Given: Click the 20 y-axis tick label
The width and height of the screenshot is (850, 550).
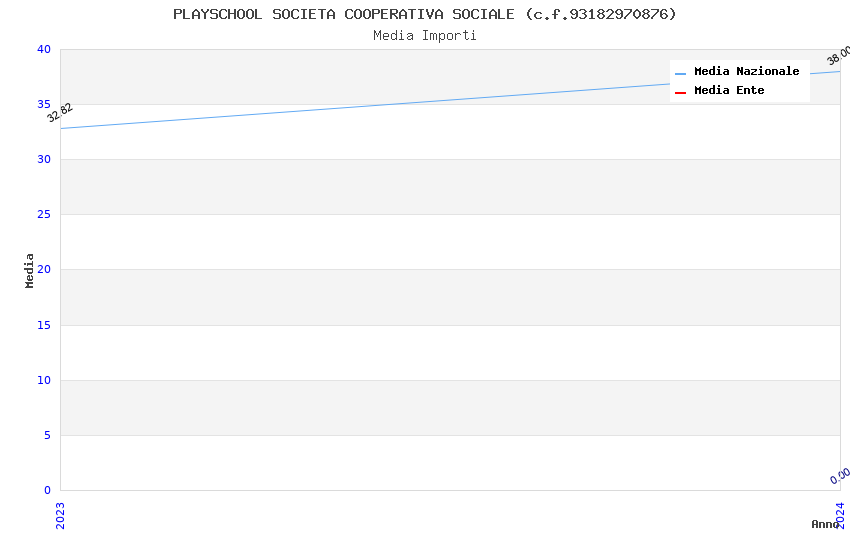Looking at the screenshot, I should 43,270.
